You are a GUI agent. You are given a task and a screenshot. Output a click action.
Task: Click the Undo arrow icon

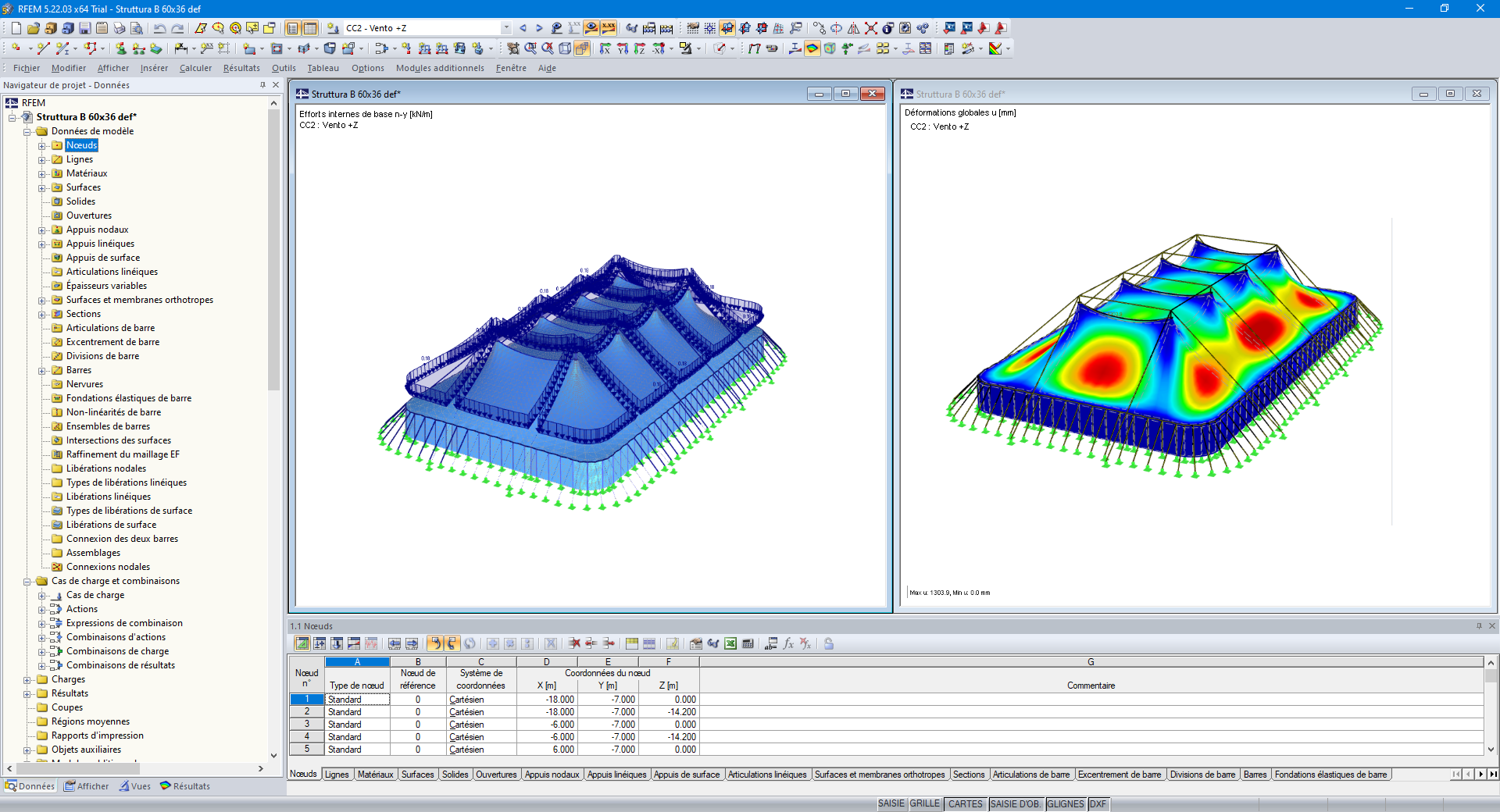pos(160,28)
